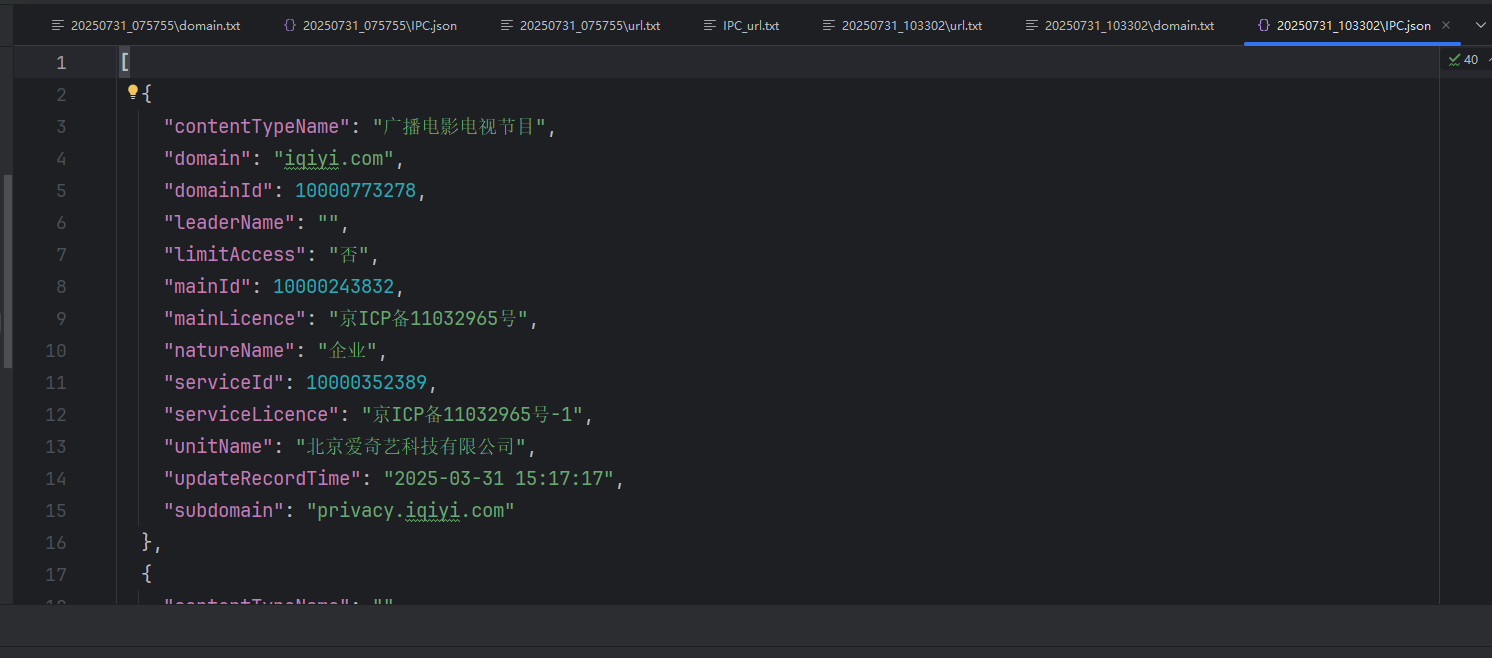Close the 20250731_103302\IPC.json tab
This screenshot has height=658, width=1492.
click(x=1446, y=25)
